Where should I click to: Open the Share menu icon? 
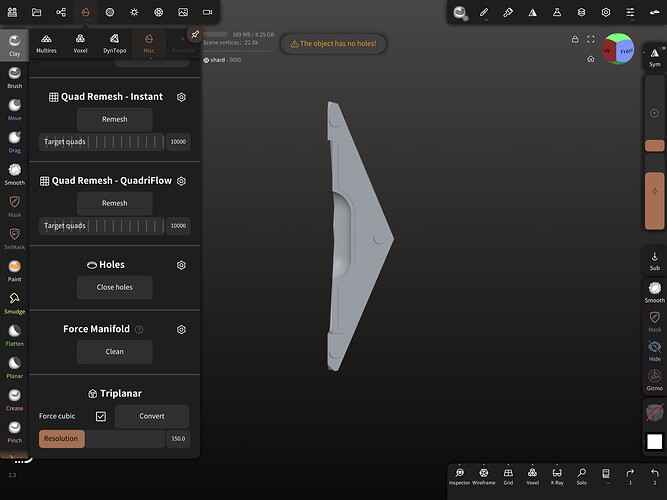(61, 12)
